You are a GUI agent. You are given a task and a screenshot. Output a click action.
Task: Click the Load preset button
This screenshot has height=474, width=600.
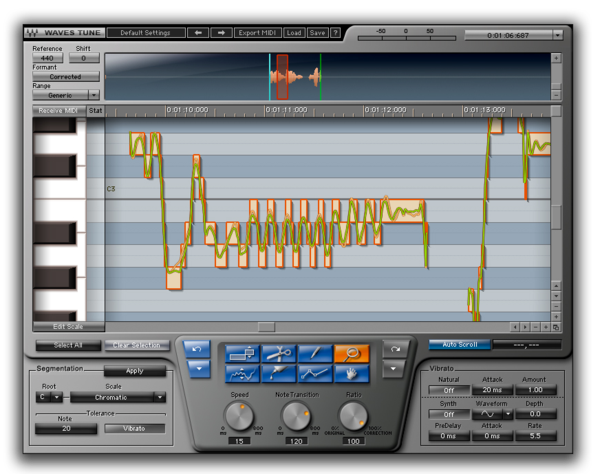(294, 33)
